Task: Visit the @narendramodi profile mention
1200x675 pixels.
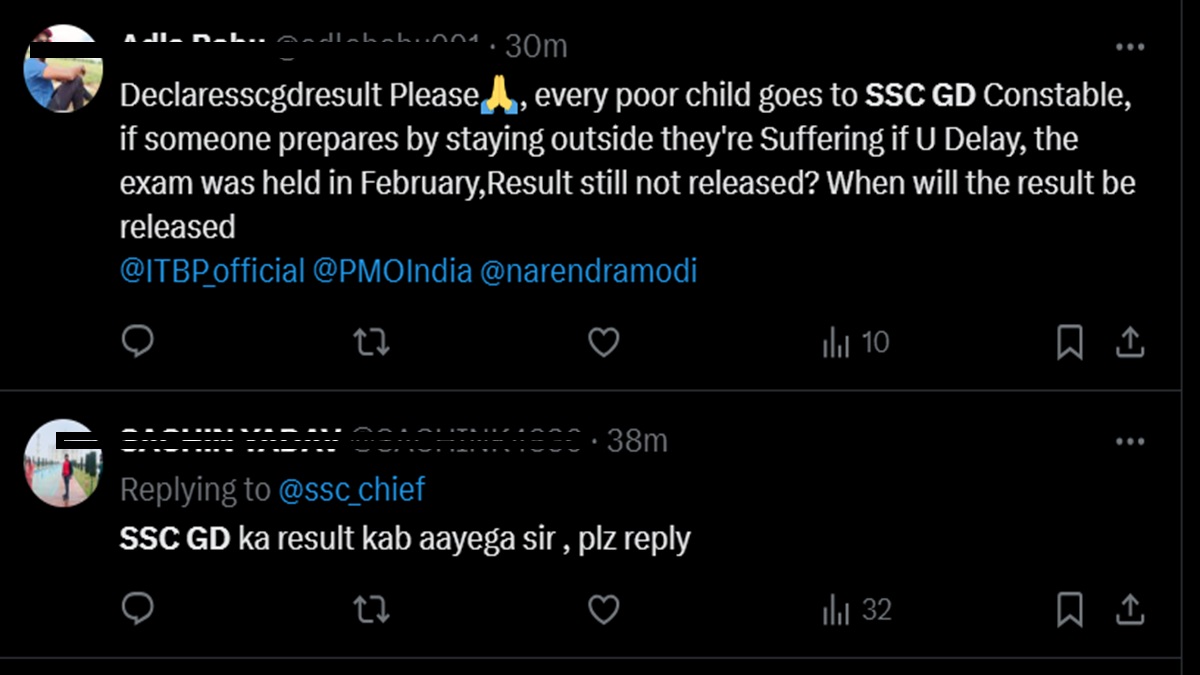Action: (x=589, y=271)
